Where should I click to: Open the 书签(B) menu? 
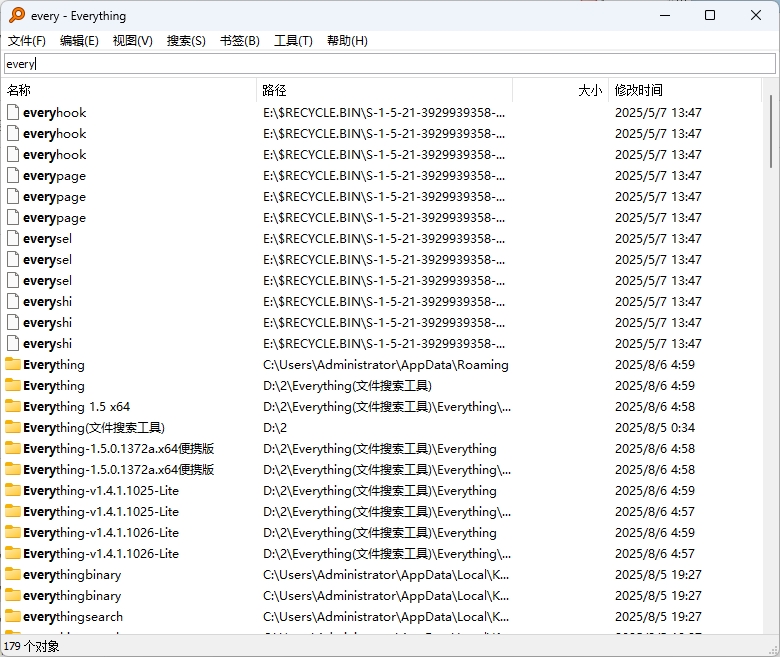tap(240, 41)
